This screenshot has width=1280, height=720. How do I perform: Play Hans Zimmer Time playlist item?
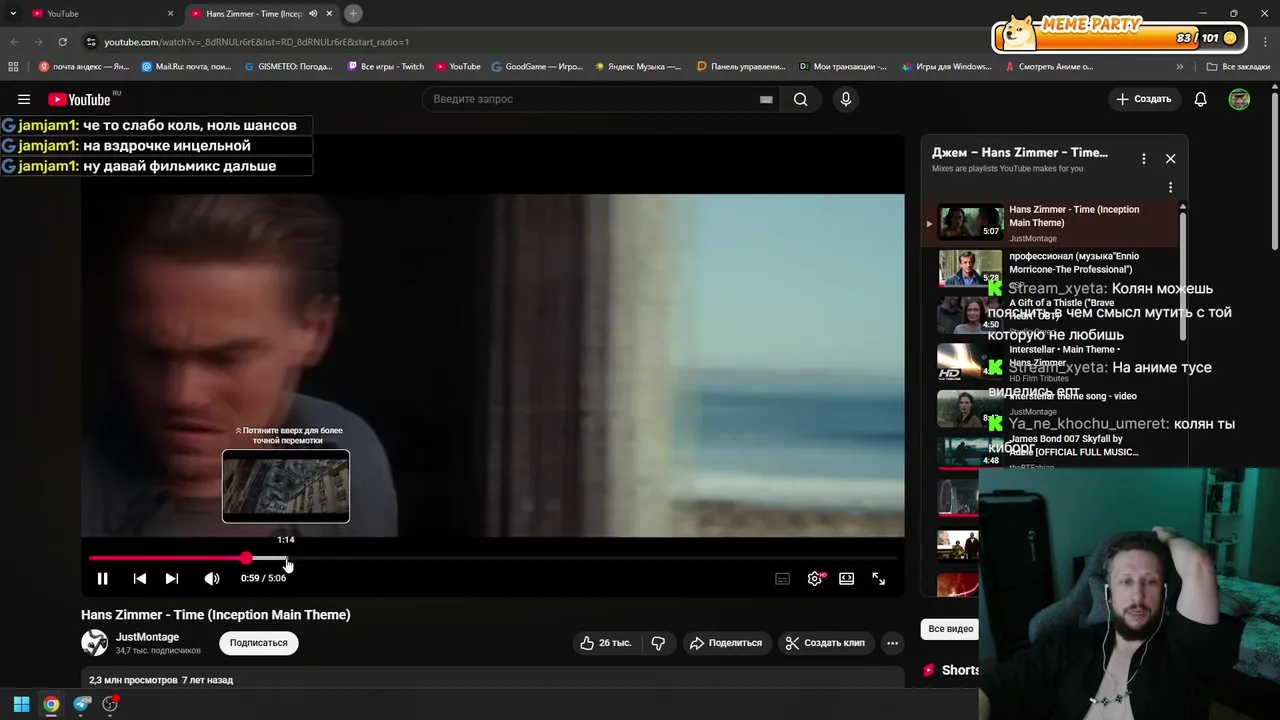coord(1050,223)
